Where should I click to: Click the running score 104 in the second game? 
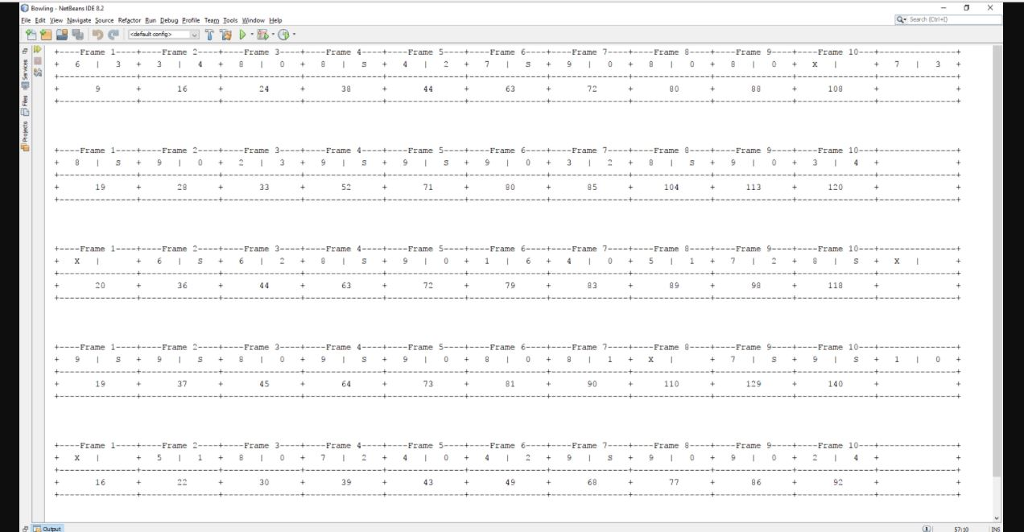(671, 187)
